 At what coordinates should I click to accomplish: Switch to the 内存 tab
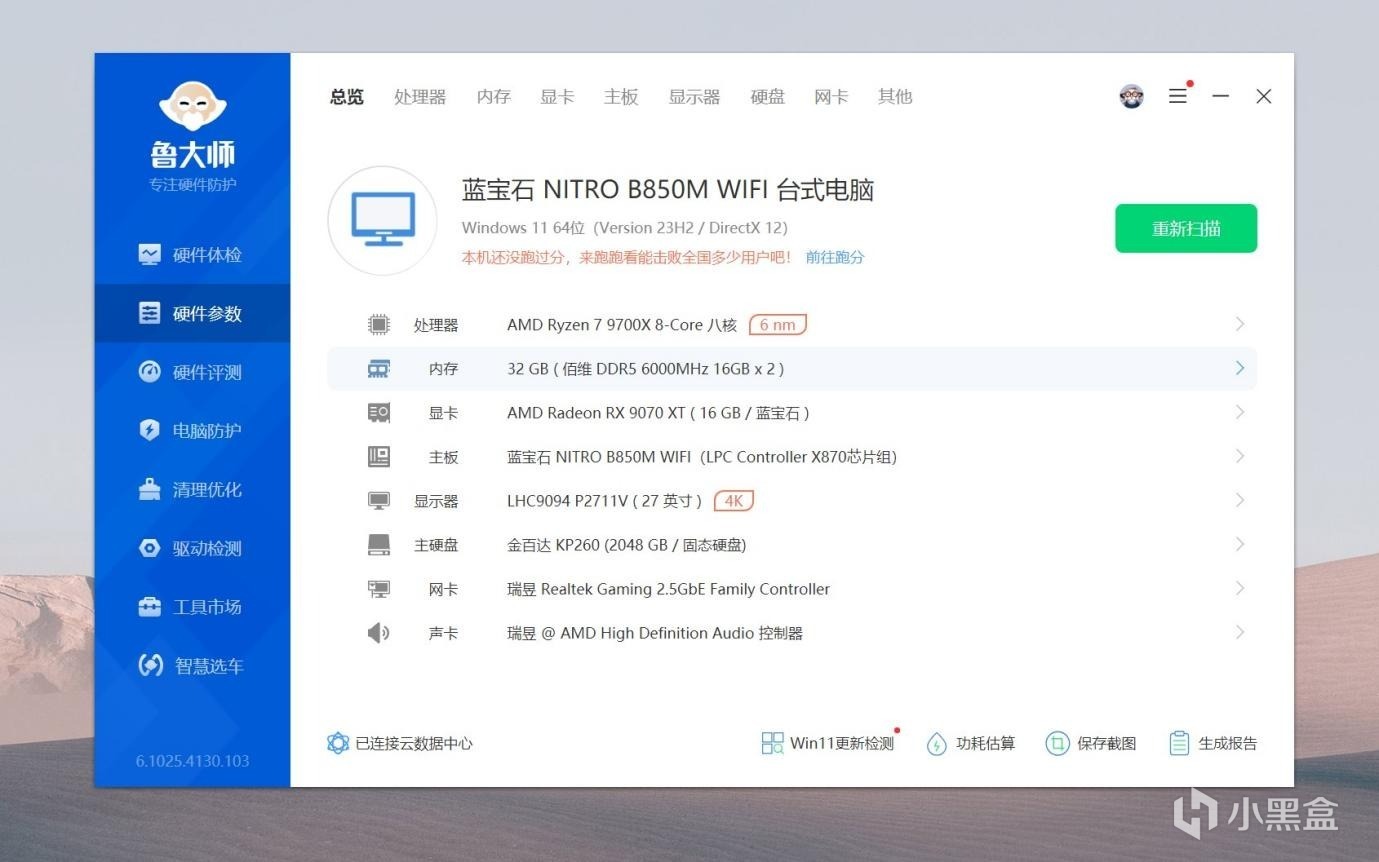click(494, 97)
